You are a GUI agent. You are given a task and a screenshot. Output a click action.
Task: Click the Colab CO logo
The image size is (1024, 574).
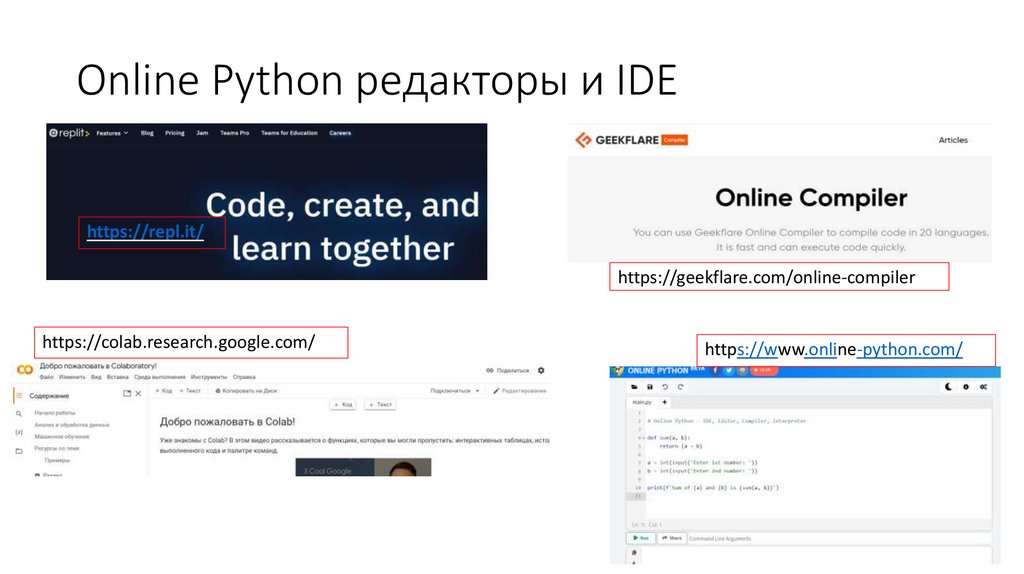pyautogui.click(x=25, y=370)
